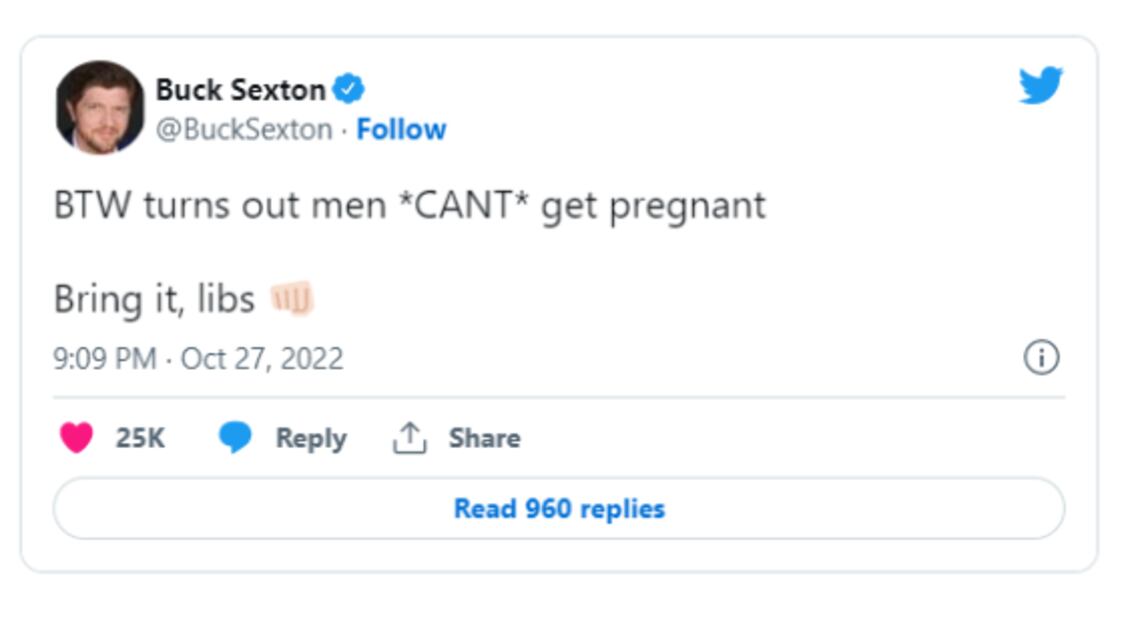1138x620 pixels.
Task: Click the Share text label
Action: (484, 438)
